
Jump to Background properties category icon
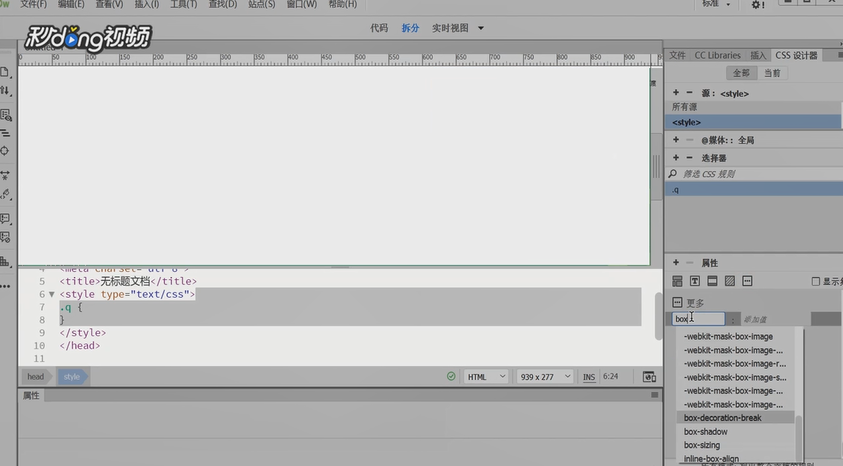click(730, 281)
